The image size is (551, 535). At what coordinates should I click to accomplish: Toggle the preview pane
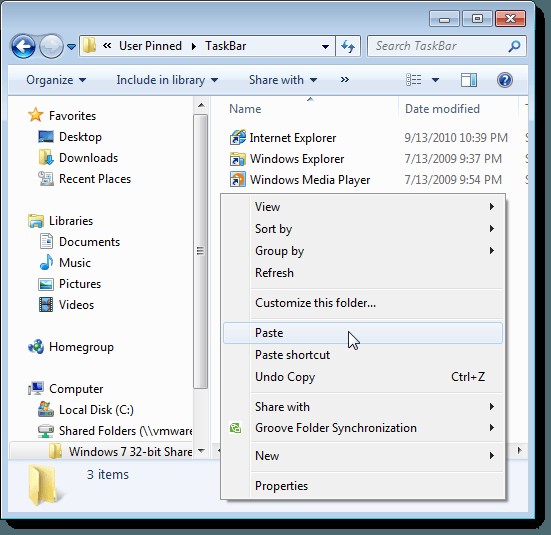(469, 80)
